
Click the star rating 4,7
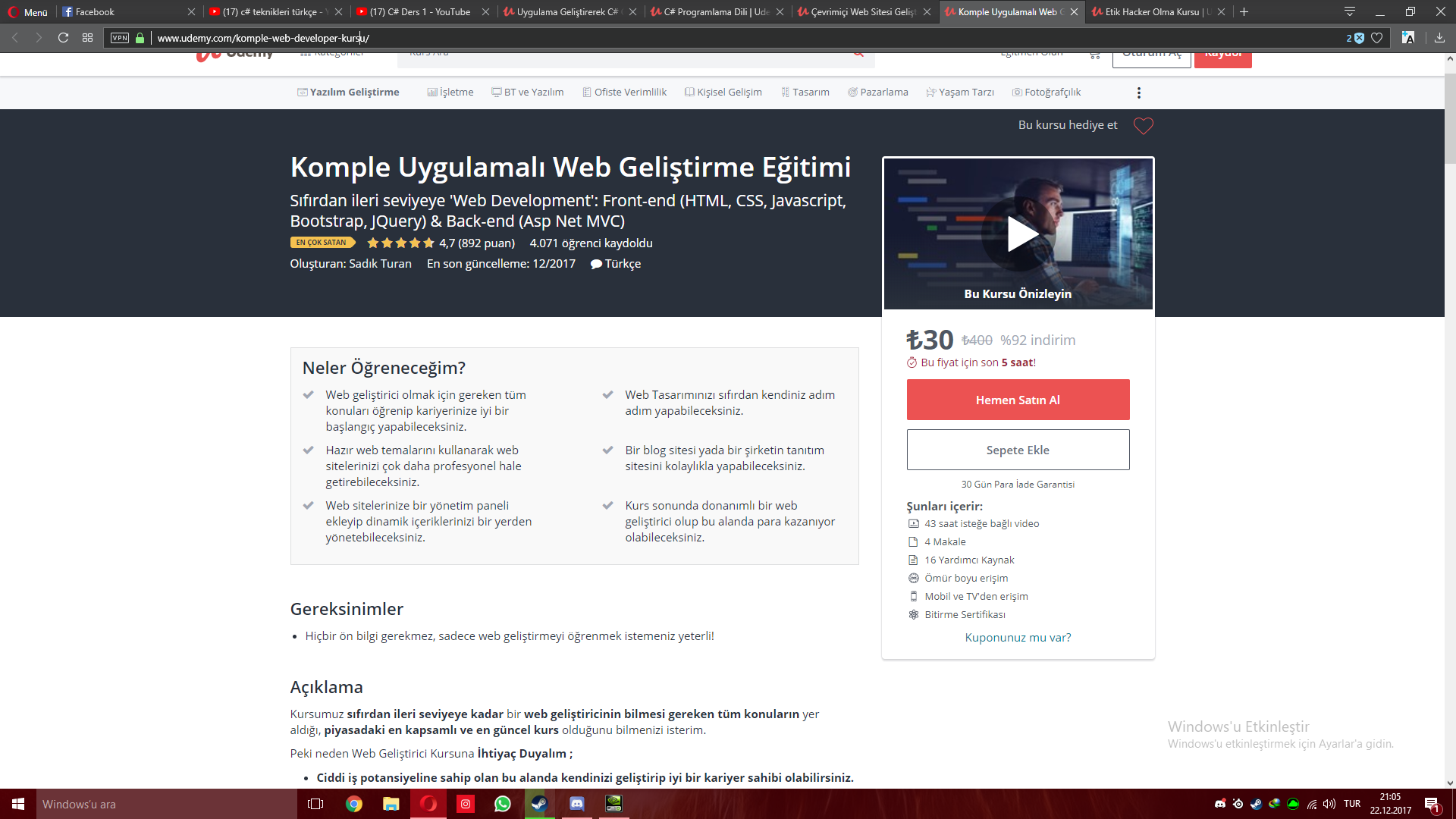click(x=441, y=243)
